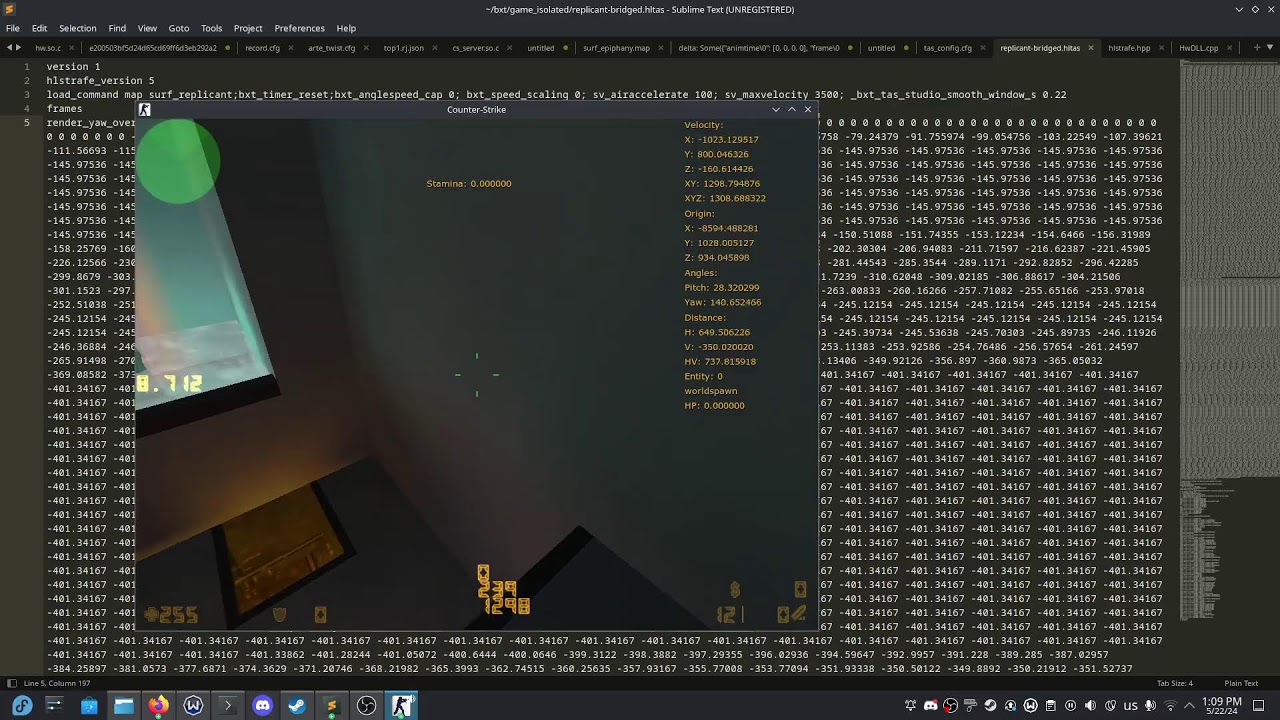Click 'hlstrafe_version 5' text on line 2
Viewport: 1280px width, 720px height.
pyautogui.click(x=100, y=80)
